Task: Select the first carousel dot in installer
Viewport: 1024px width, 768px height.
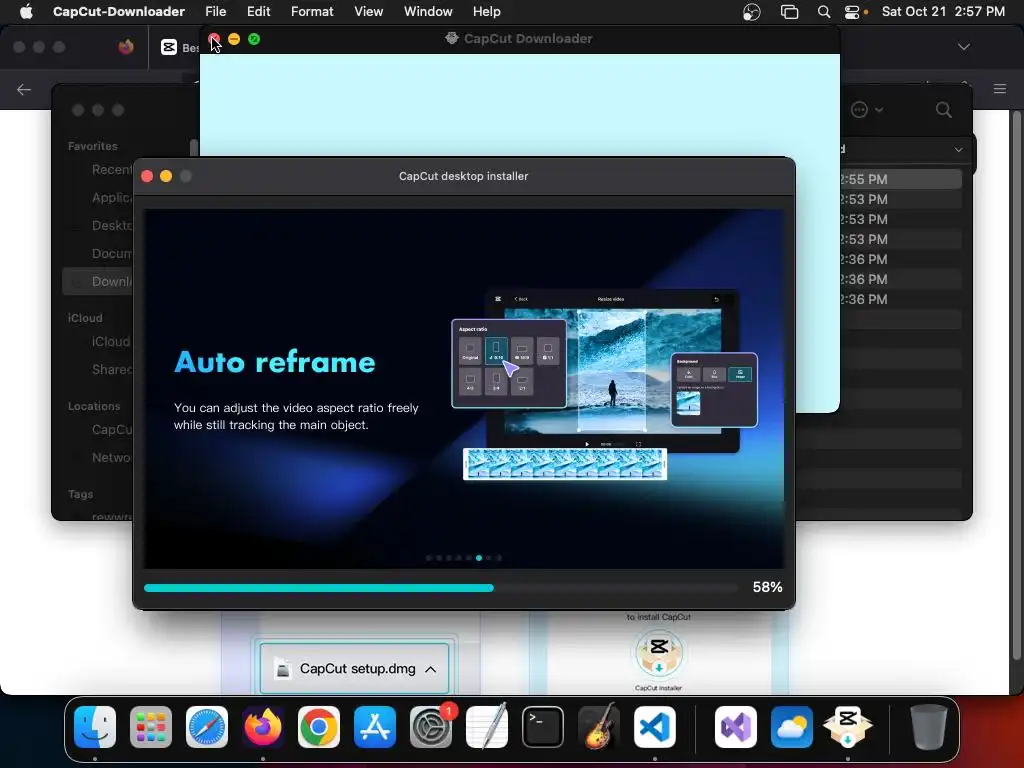Action: 429,558
